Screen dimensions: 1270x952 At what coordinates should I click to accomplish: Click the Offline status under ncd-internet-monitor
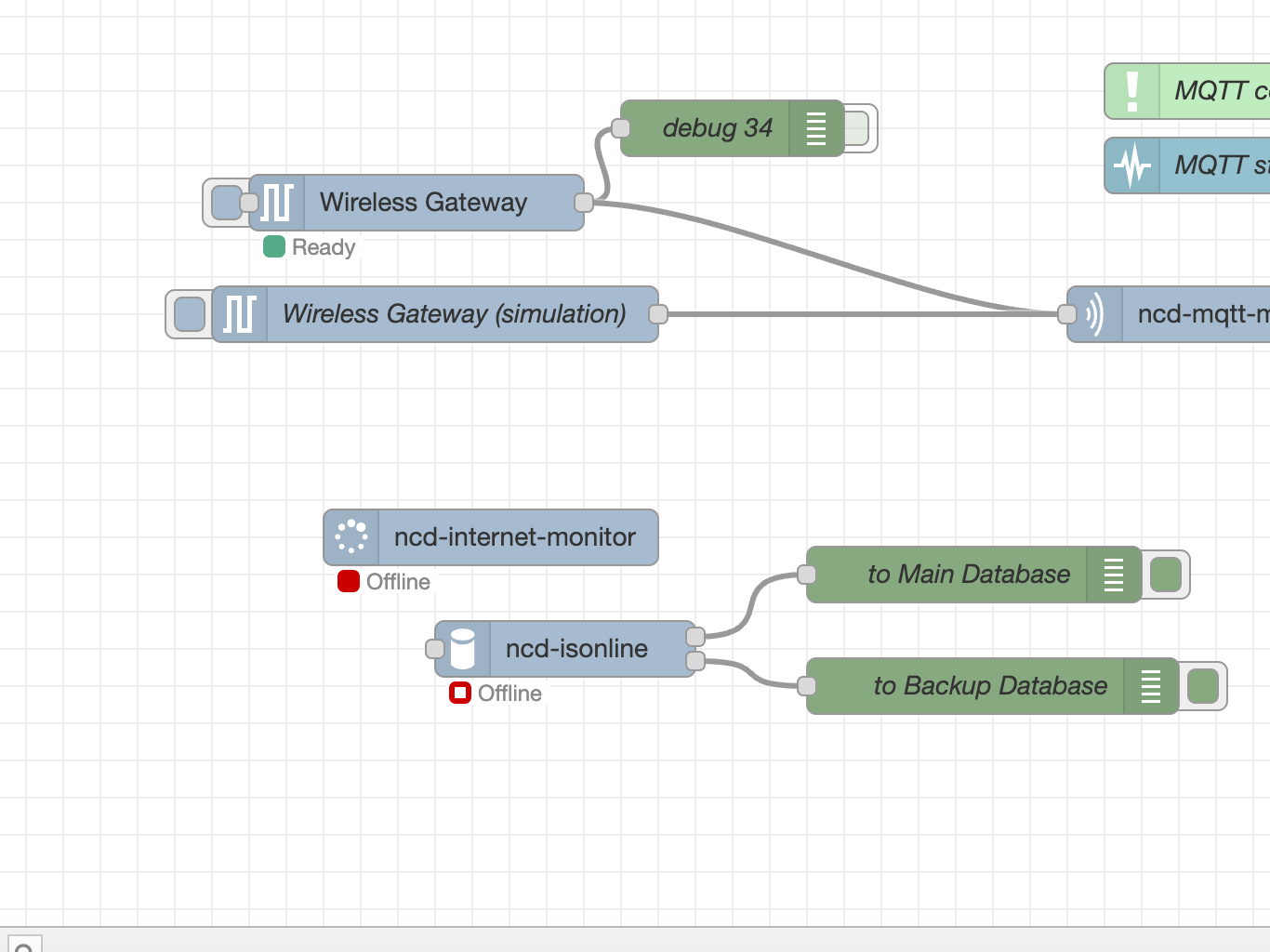coord(383,582)
